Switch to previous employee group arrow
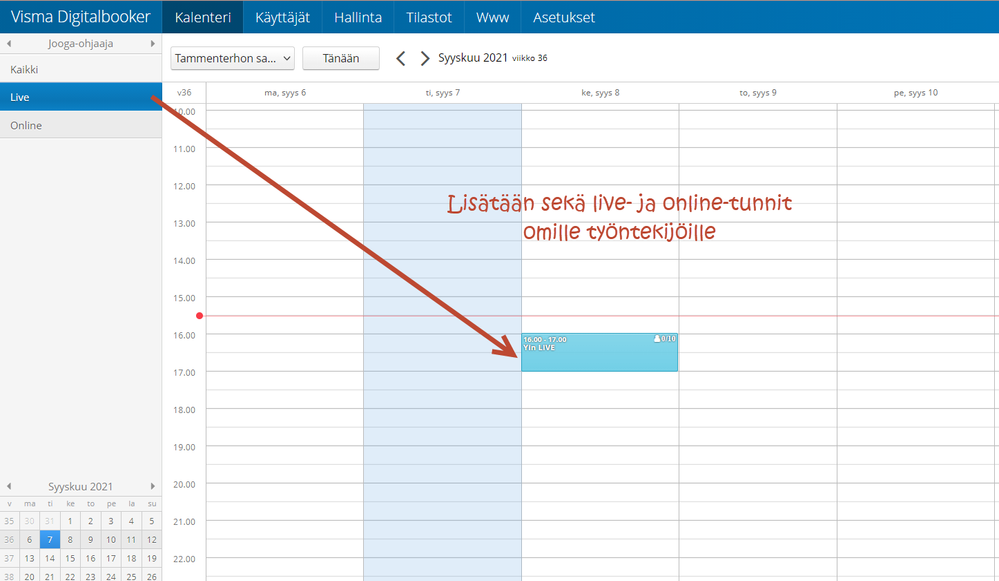Image resolution: width=999 pixels, height=581 pixels. pyautogui.click(x=9, y=43)
